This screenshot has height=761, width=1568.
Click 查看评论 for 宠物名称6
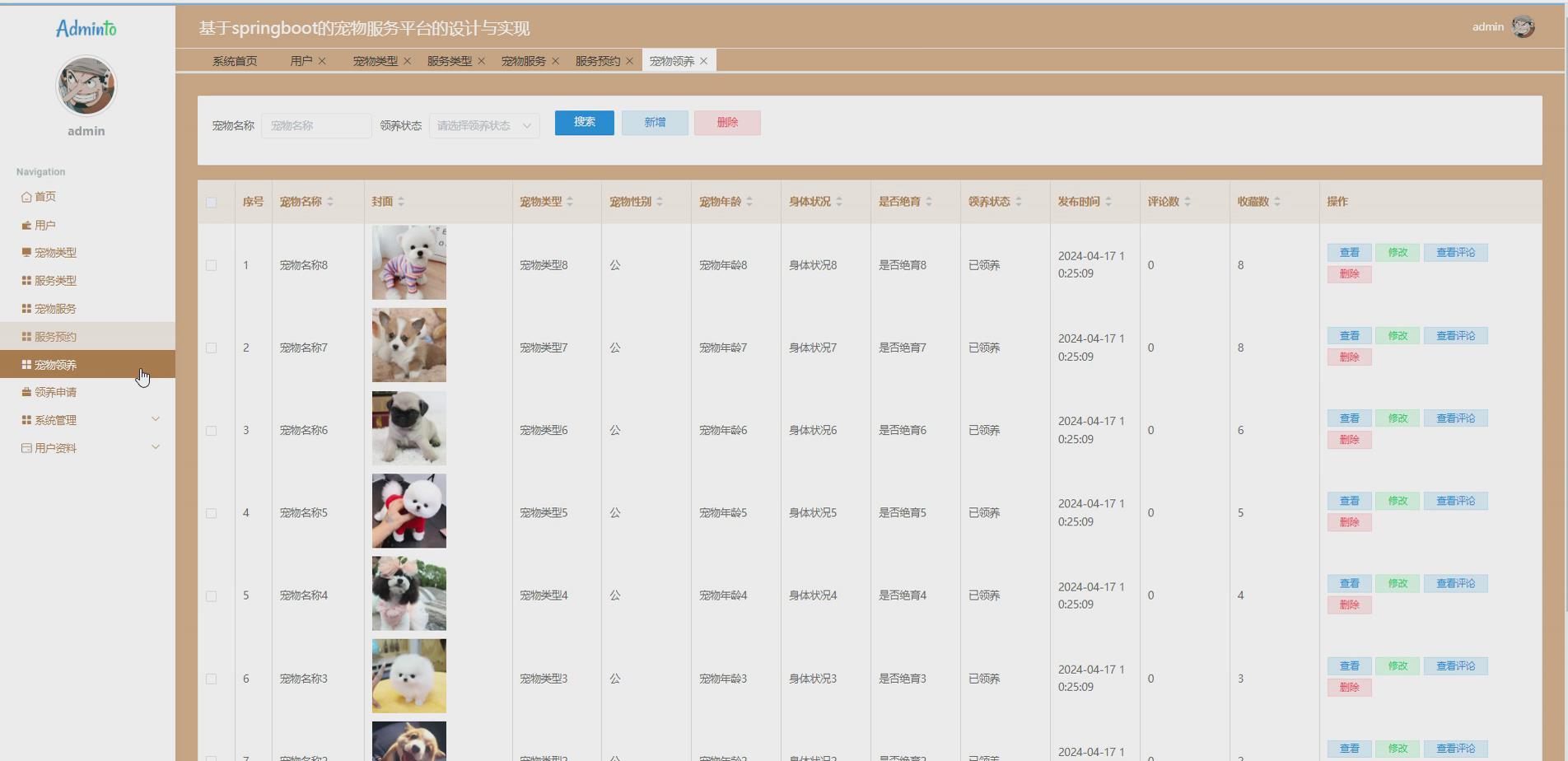1456,418
